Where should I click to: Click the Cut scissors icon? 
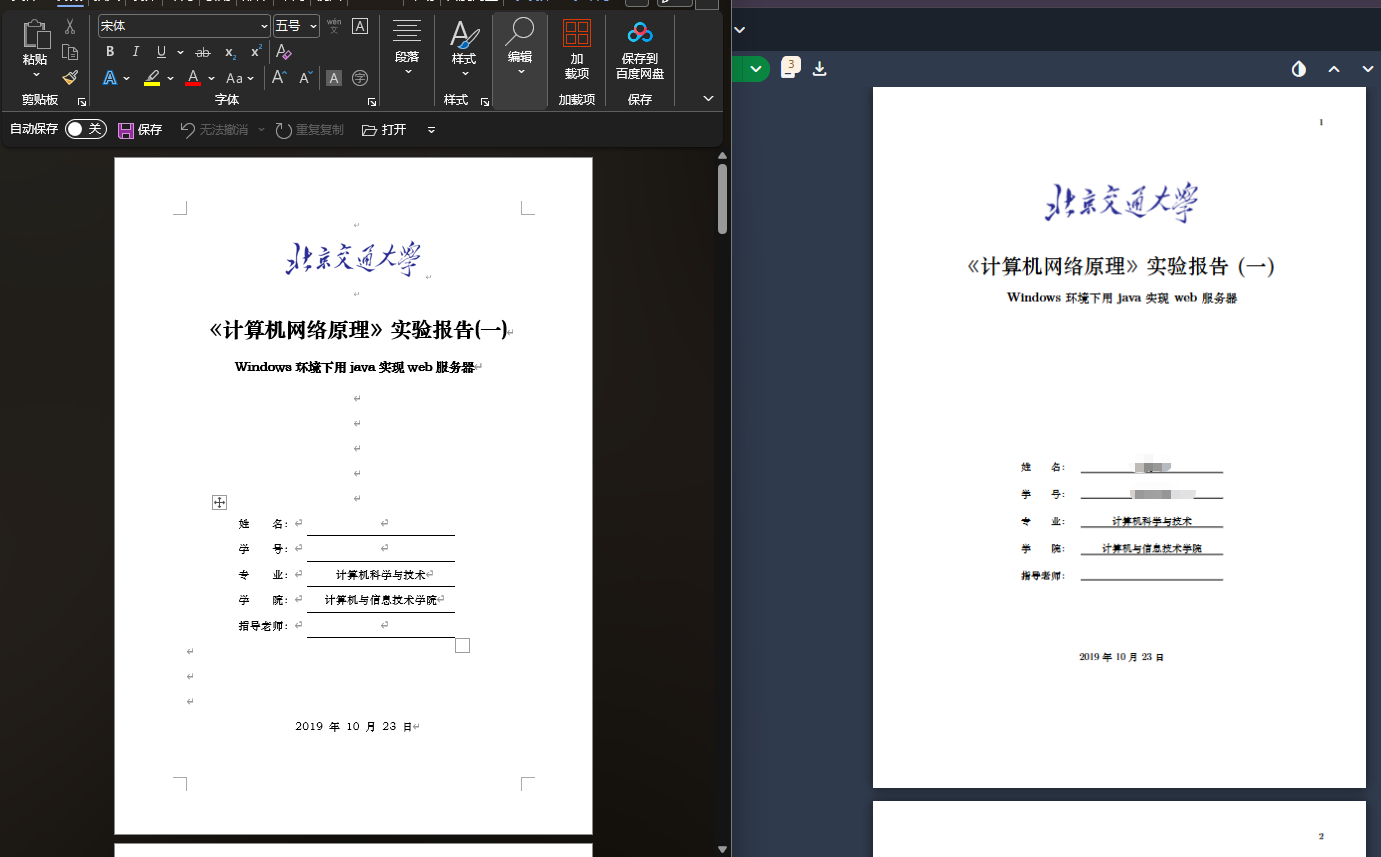click(70, 27)
